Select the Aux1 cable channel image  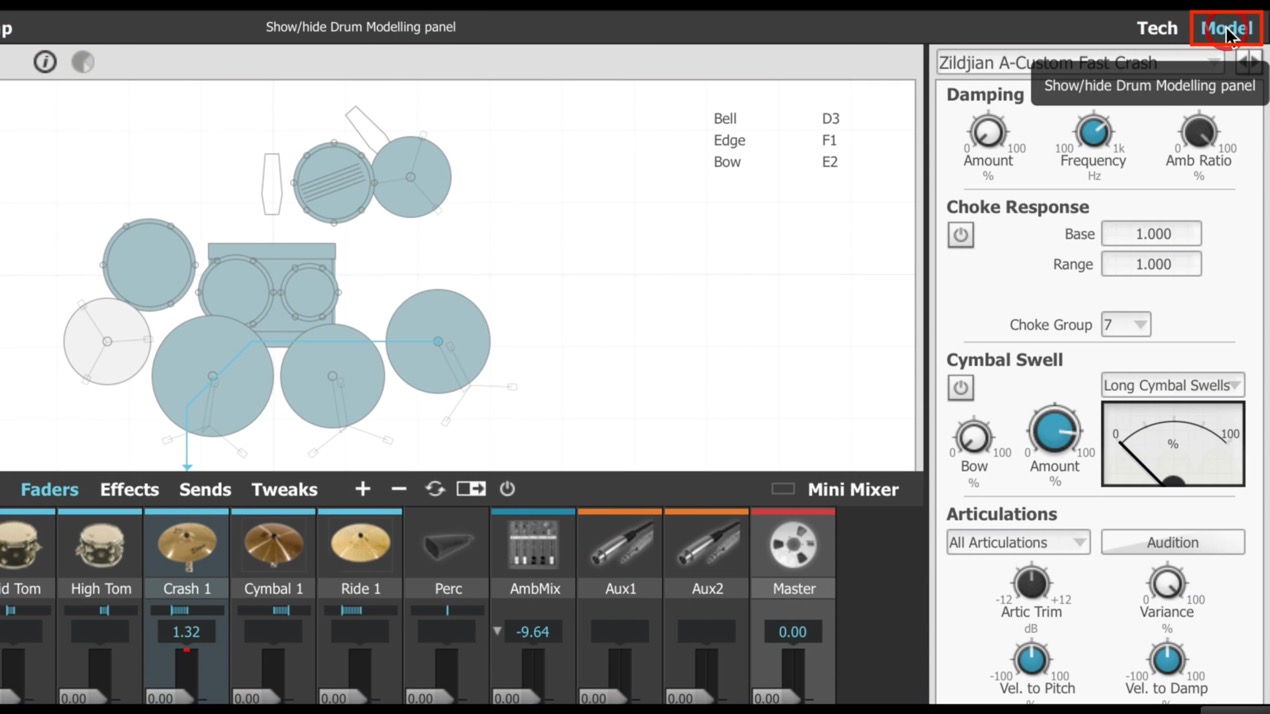click(x=620, y=547)
